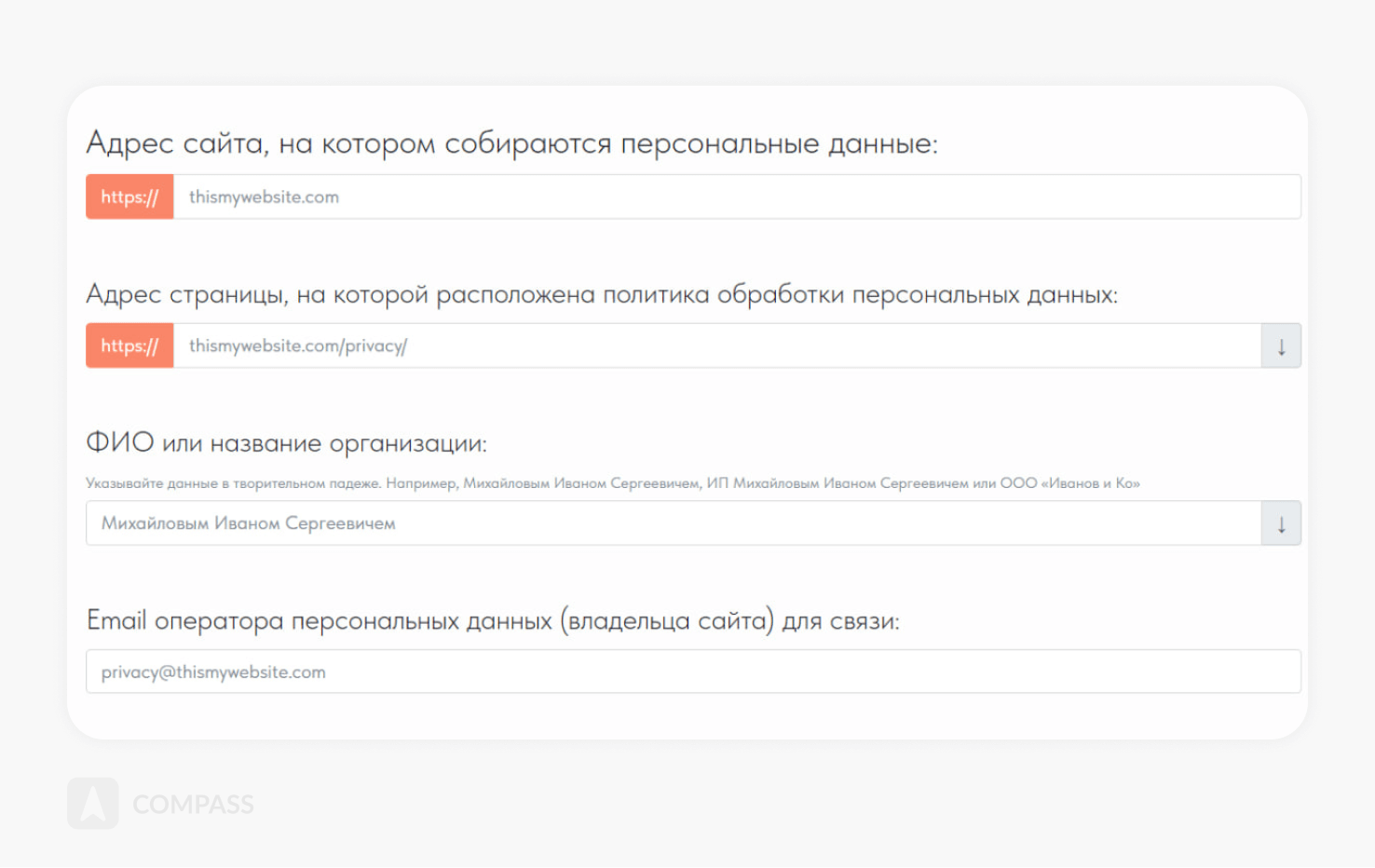Image resolution: width=1375 pixels, height=868 pixels.
Task: Click the 'ФИО или название организации' label
Action: click(x=286, y=443)
